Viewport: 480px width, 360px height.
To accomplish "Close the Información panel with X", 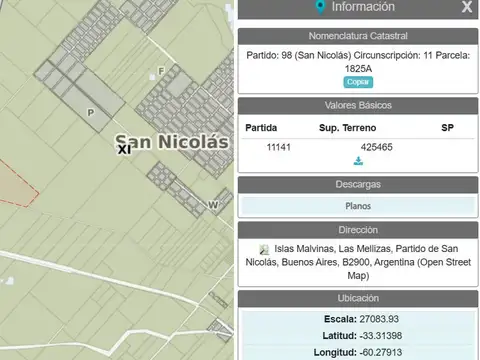I will 467,7.
